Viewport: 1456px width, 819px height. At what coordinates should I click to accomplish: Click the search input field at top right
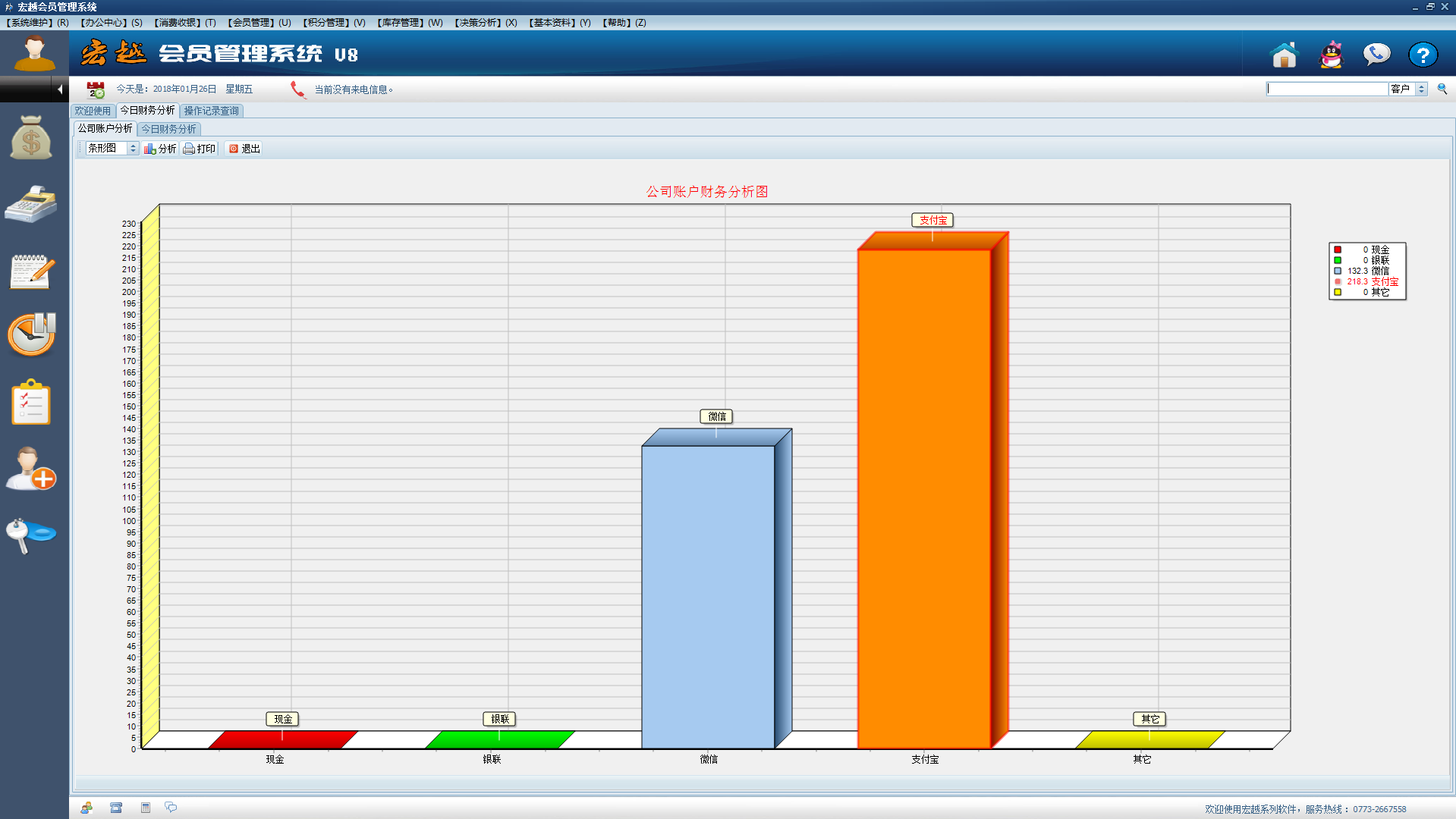(1326, 89)
